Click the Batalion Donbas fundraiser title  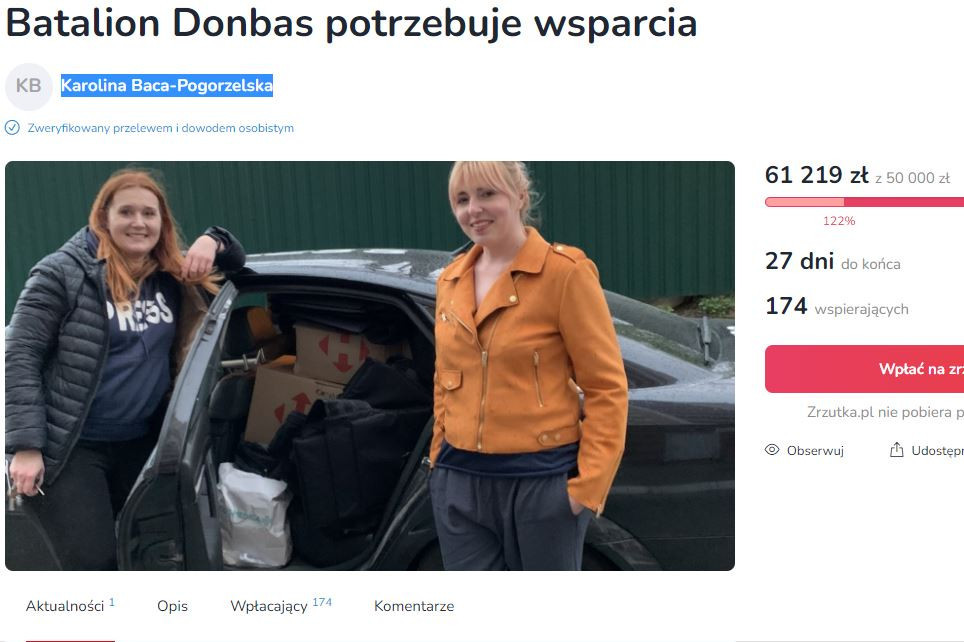(x=351, y=23)
